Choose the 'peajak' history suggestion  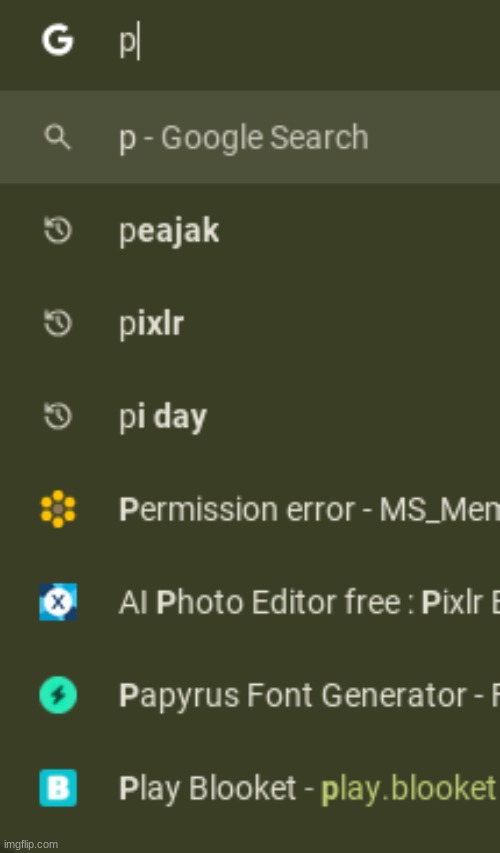250,230
